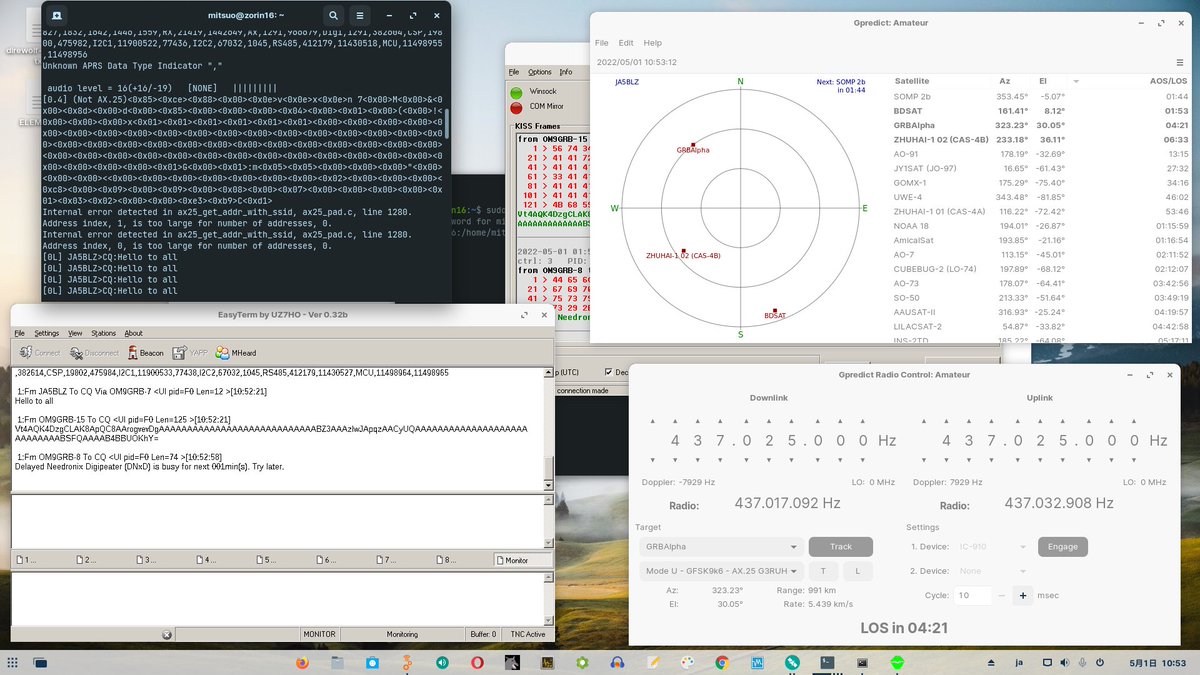1200x675 pixels.
Task: Click the ZHUHAI-1 02 marker on the polar plot
Action: click(x=684, y=251)
